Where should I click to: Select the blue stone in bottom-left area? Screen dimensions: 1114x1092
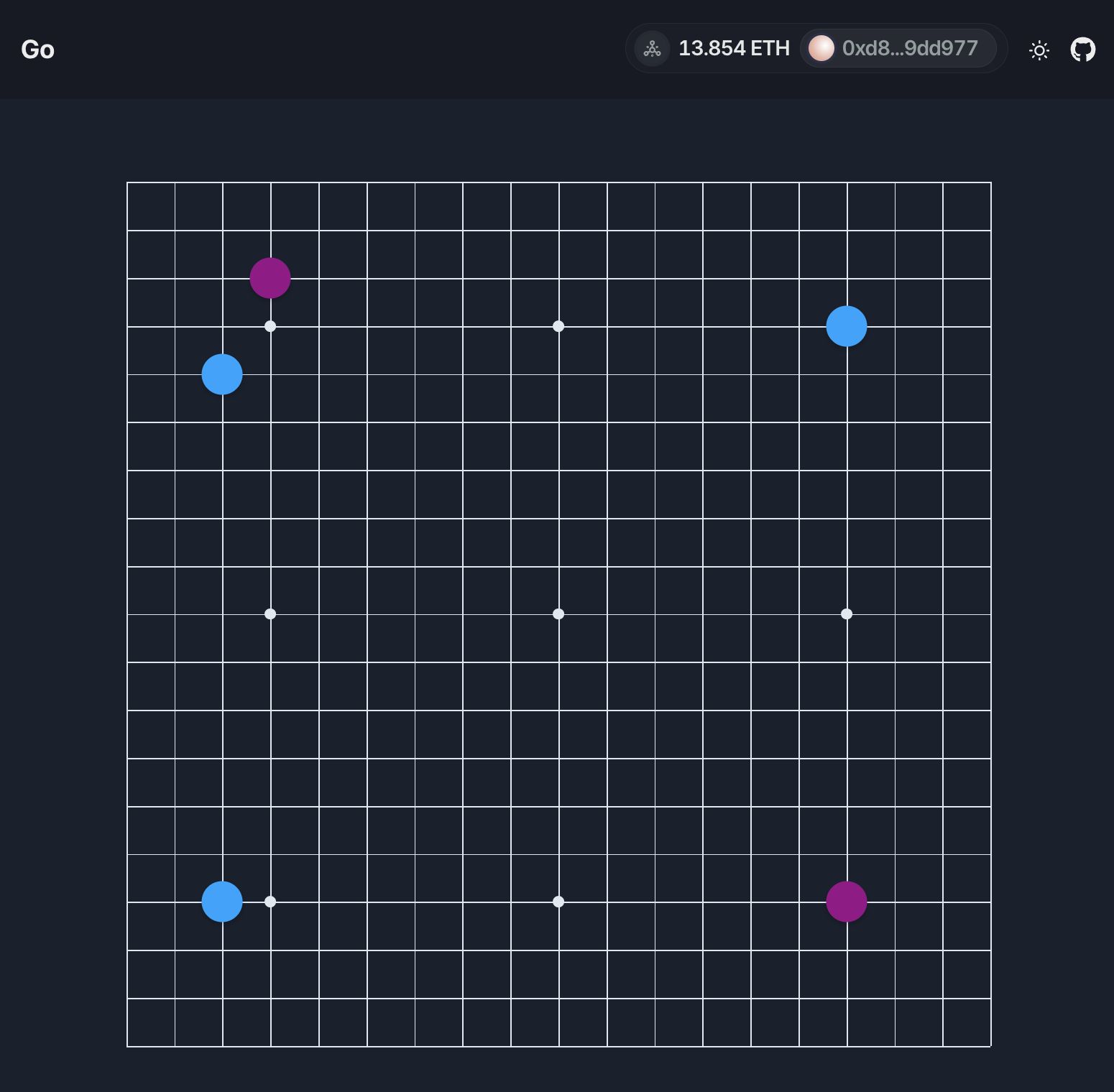click(222, 902)
